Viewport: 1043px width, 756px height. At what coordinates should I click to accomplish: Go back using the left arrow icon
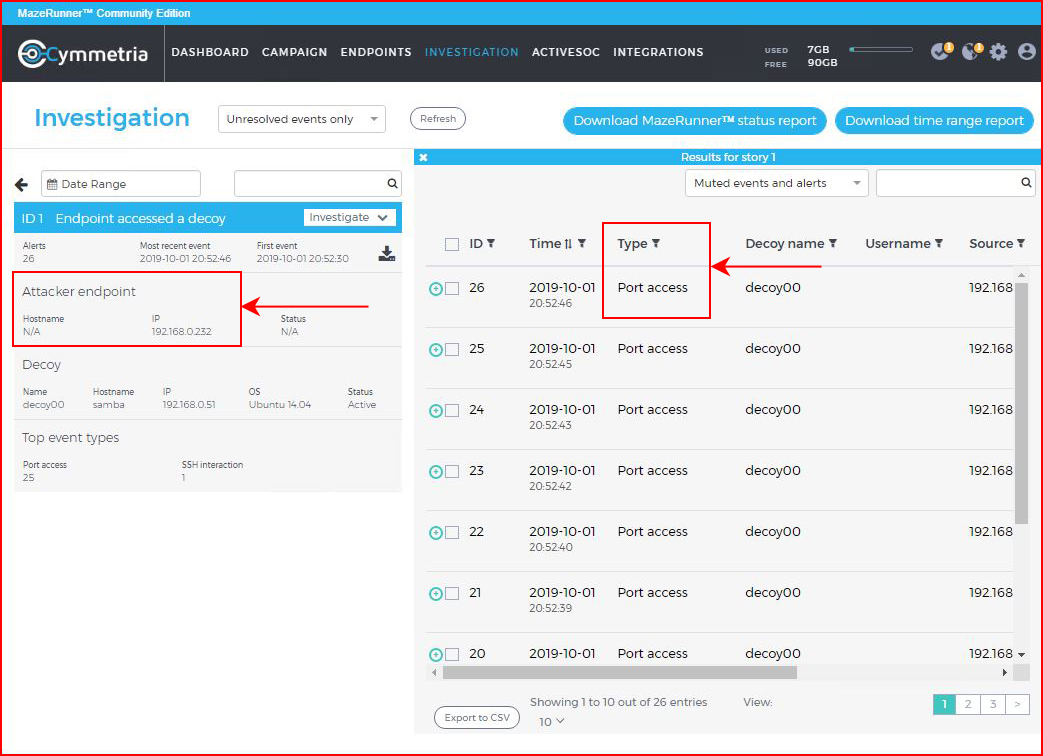tap(22, 184)
